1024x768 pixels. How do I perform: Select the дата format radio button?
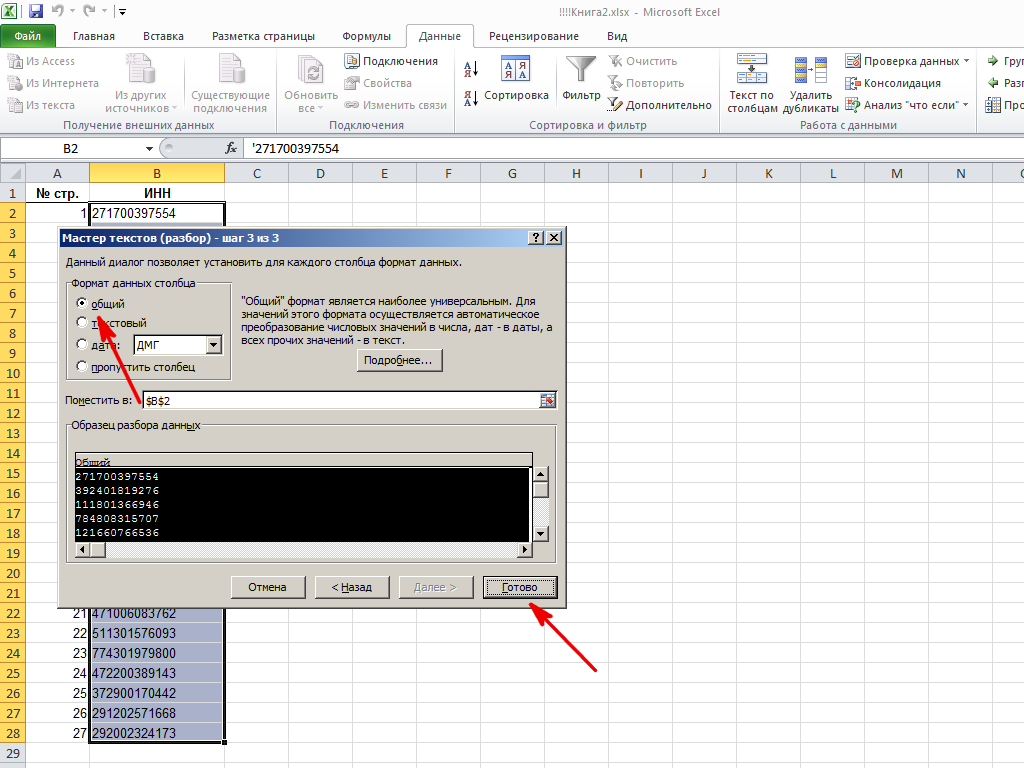tap(82, 344)
